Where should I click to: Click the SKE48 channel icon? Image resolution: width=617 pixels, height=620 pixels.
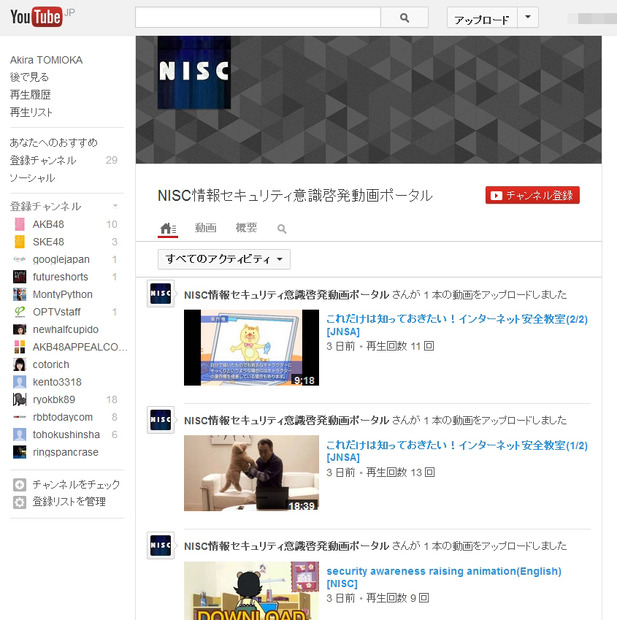point(19,242)
